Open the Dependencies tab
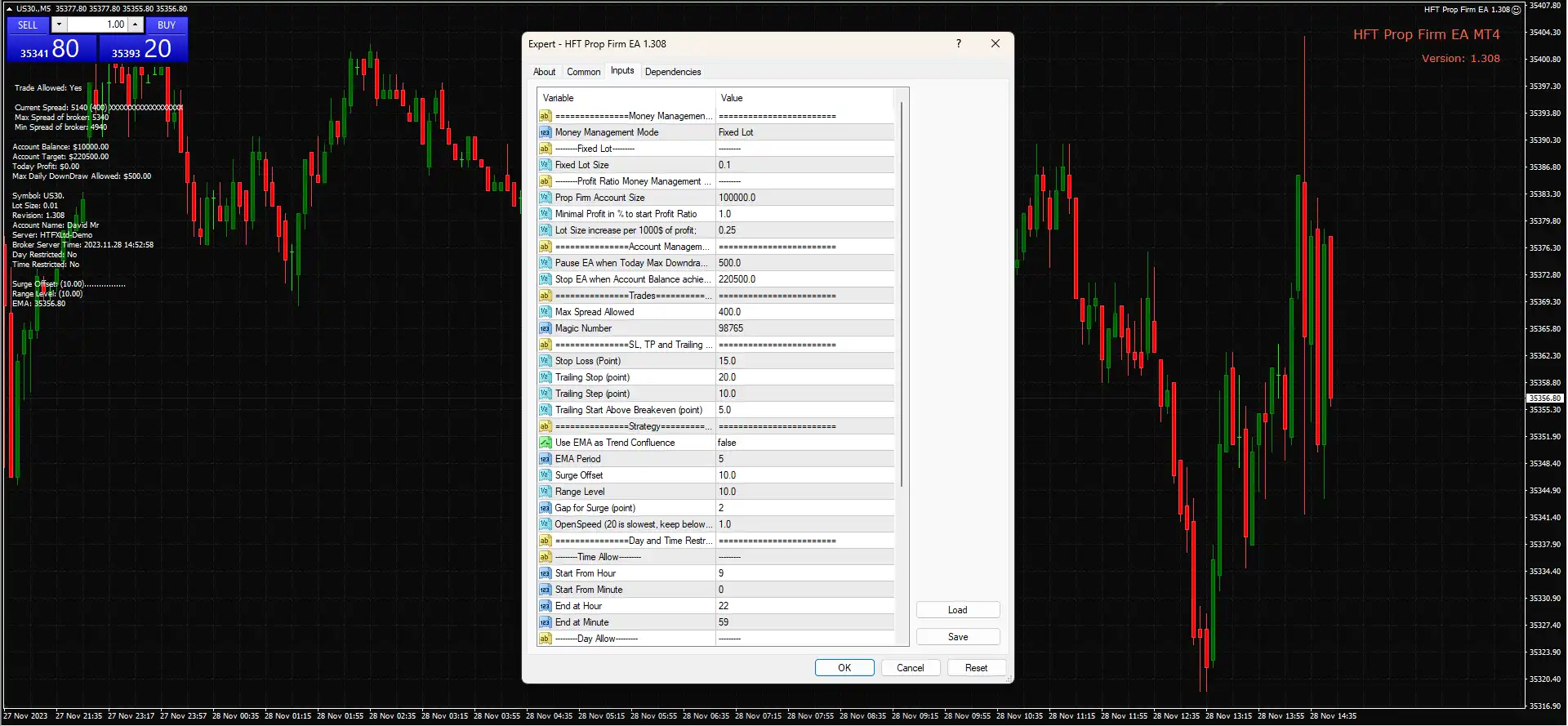The width and height of the screenshot is (1568, 726). (x=673, y=72)
